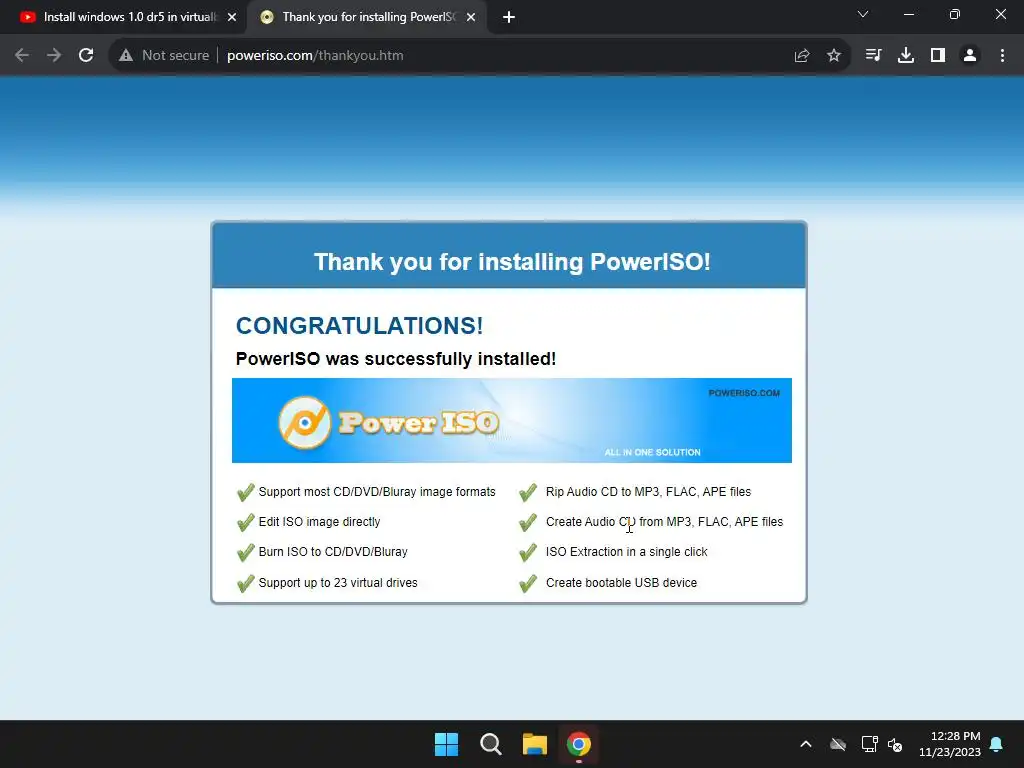Click the PowerISO disc logo in banner
Image resolution: width=1024 pixels, height=768 pixels.
point(304,423)
